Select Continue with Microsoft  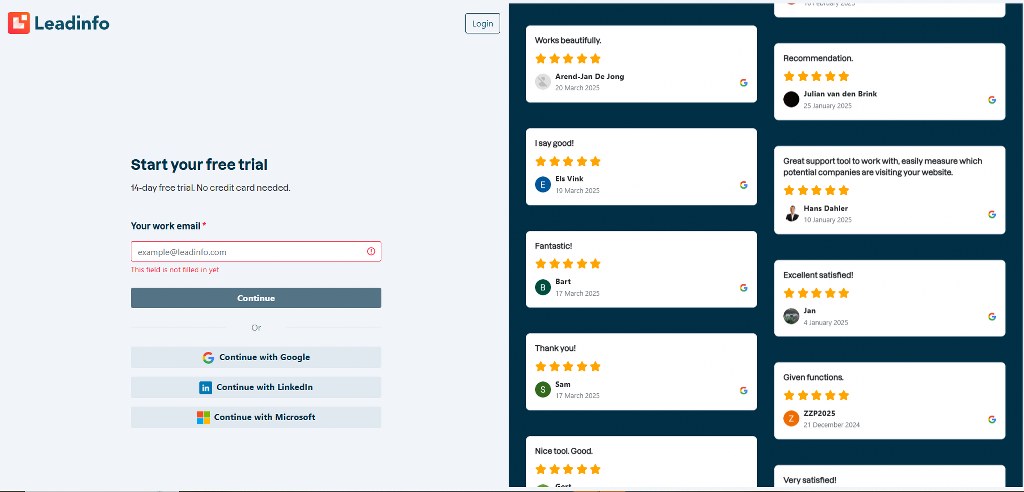[256, 418]
